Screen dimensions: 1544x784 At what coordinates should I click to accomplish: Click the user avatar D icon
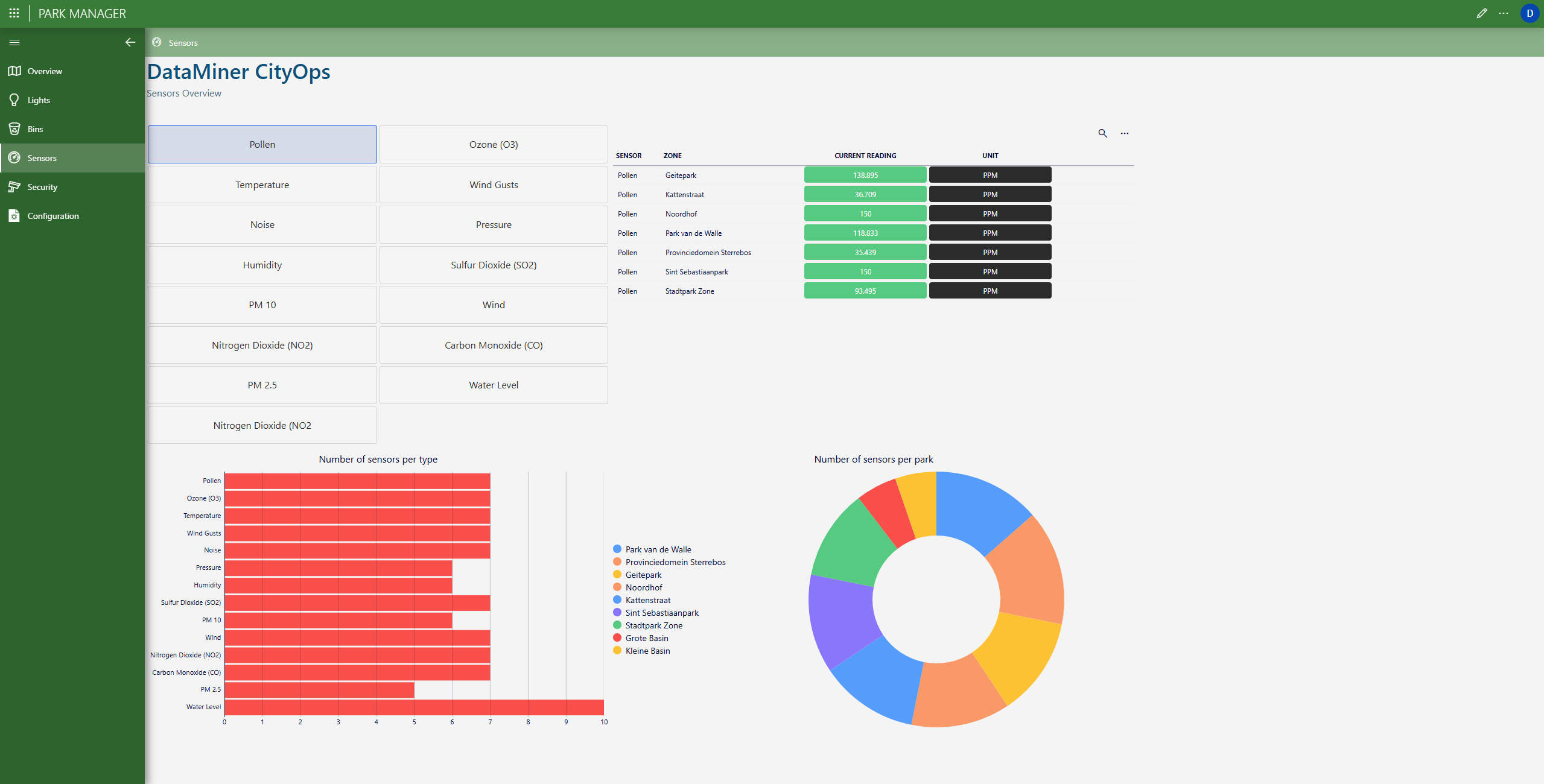[x=1529, y=13]
